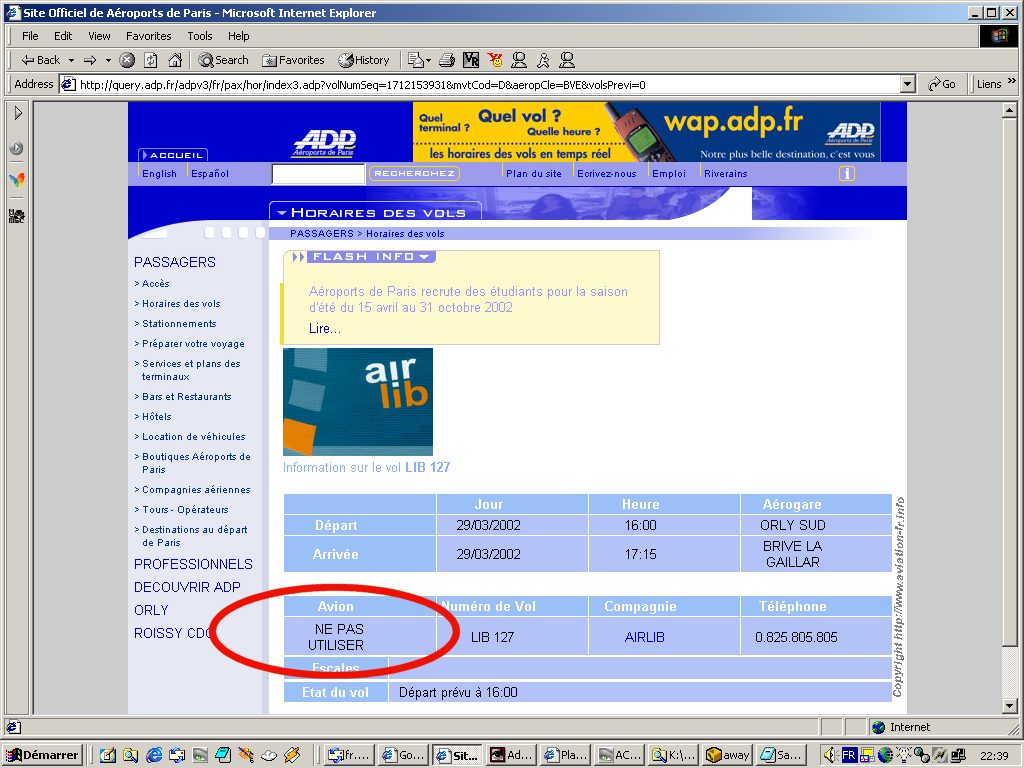Image resolution: width=1024 pixels, height=768 pixels.
Task: Click the media play icon in the side bar
Action: click(17, 148)
